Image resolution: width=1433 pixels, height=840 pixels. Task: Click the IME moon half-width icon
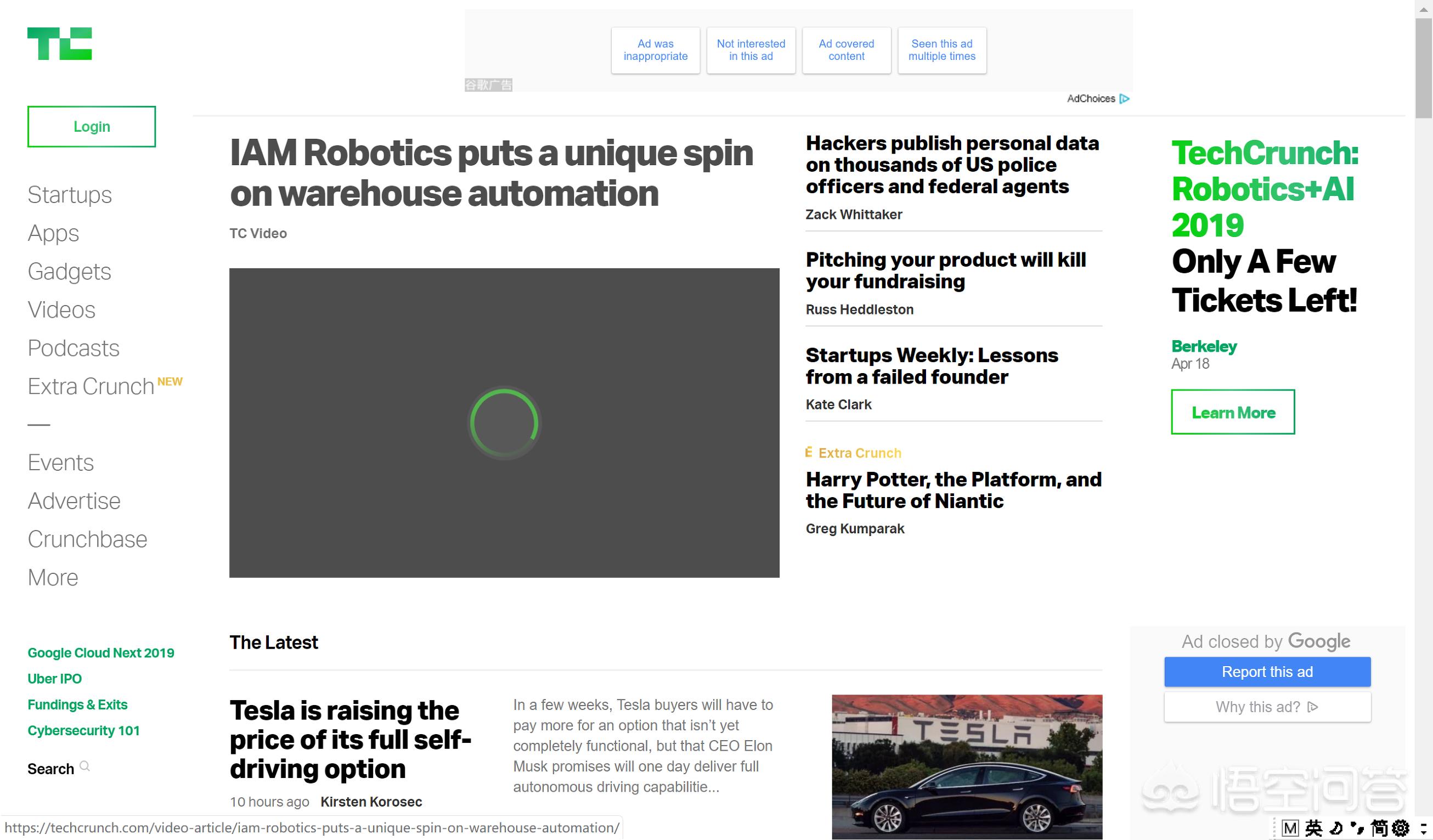1336,828
